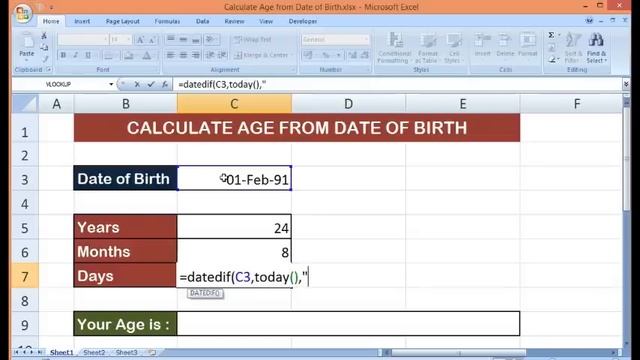Switch to the Data ribbon tab
The height and width of the screenshot is (360, 640).
tap(202, 21)
